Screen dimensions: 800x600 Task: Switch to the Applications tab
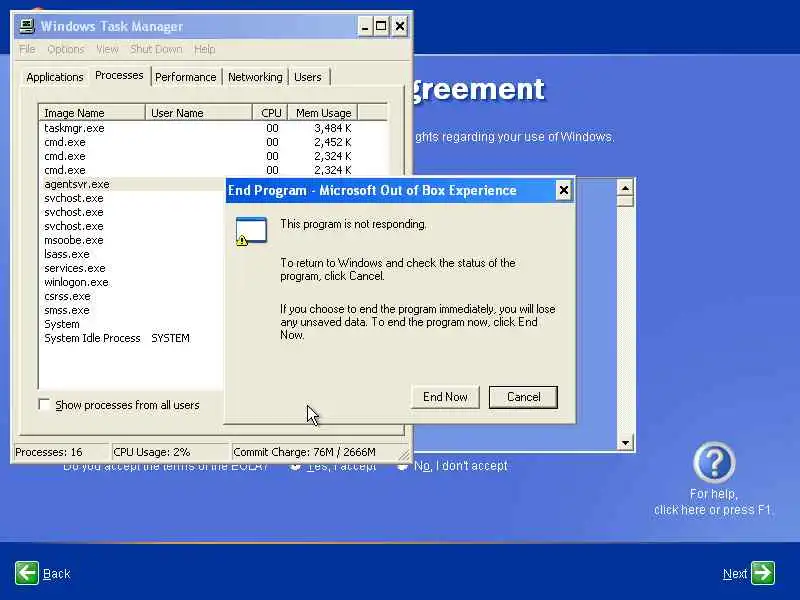[x=55, y=77]
